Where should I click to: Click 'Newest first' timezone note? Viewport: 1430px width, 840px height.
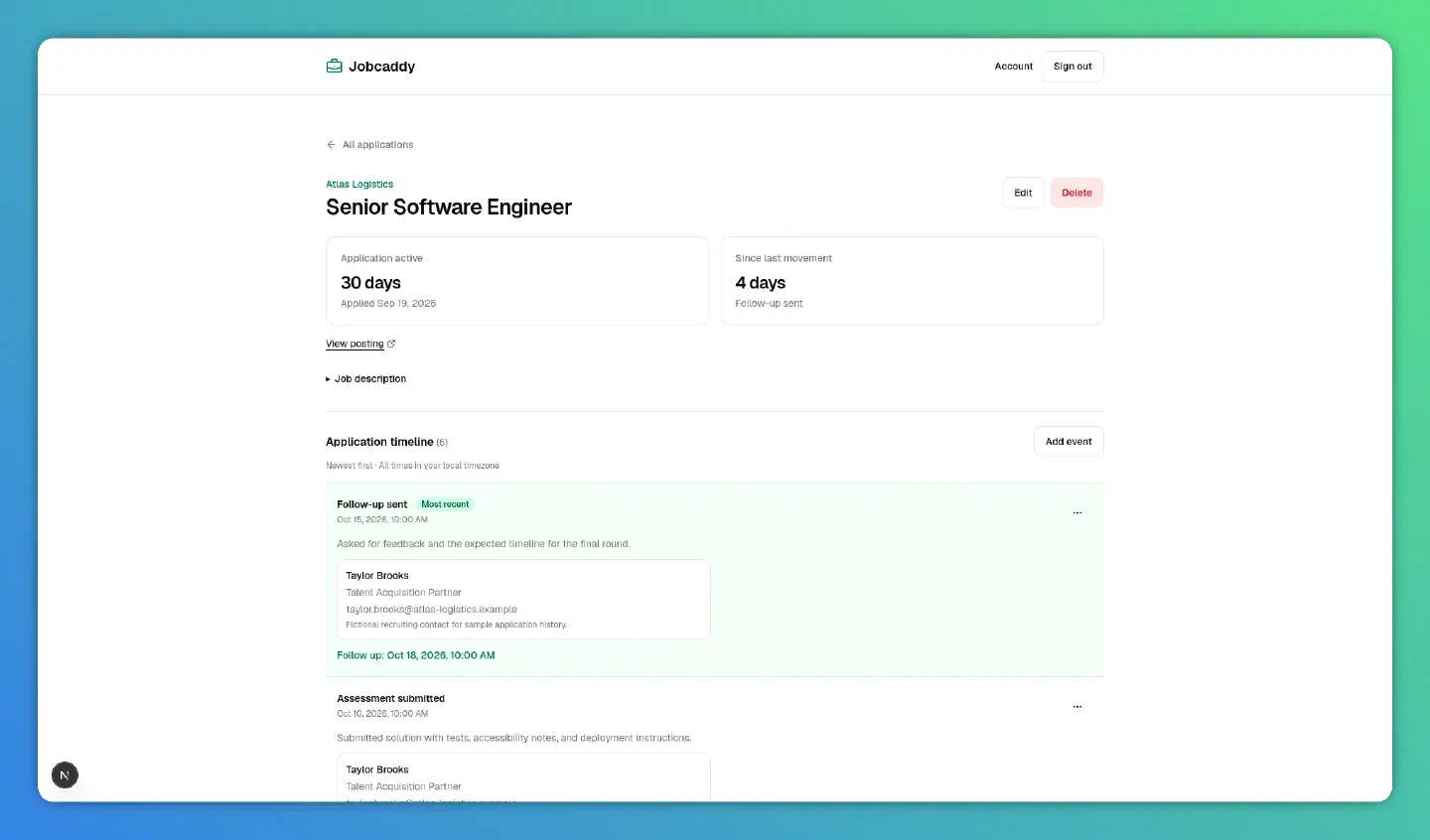pyautogui.click(x=412, y=466)
